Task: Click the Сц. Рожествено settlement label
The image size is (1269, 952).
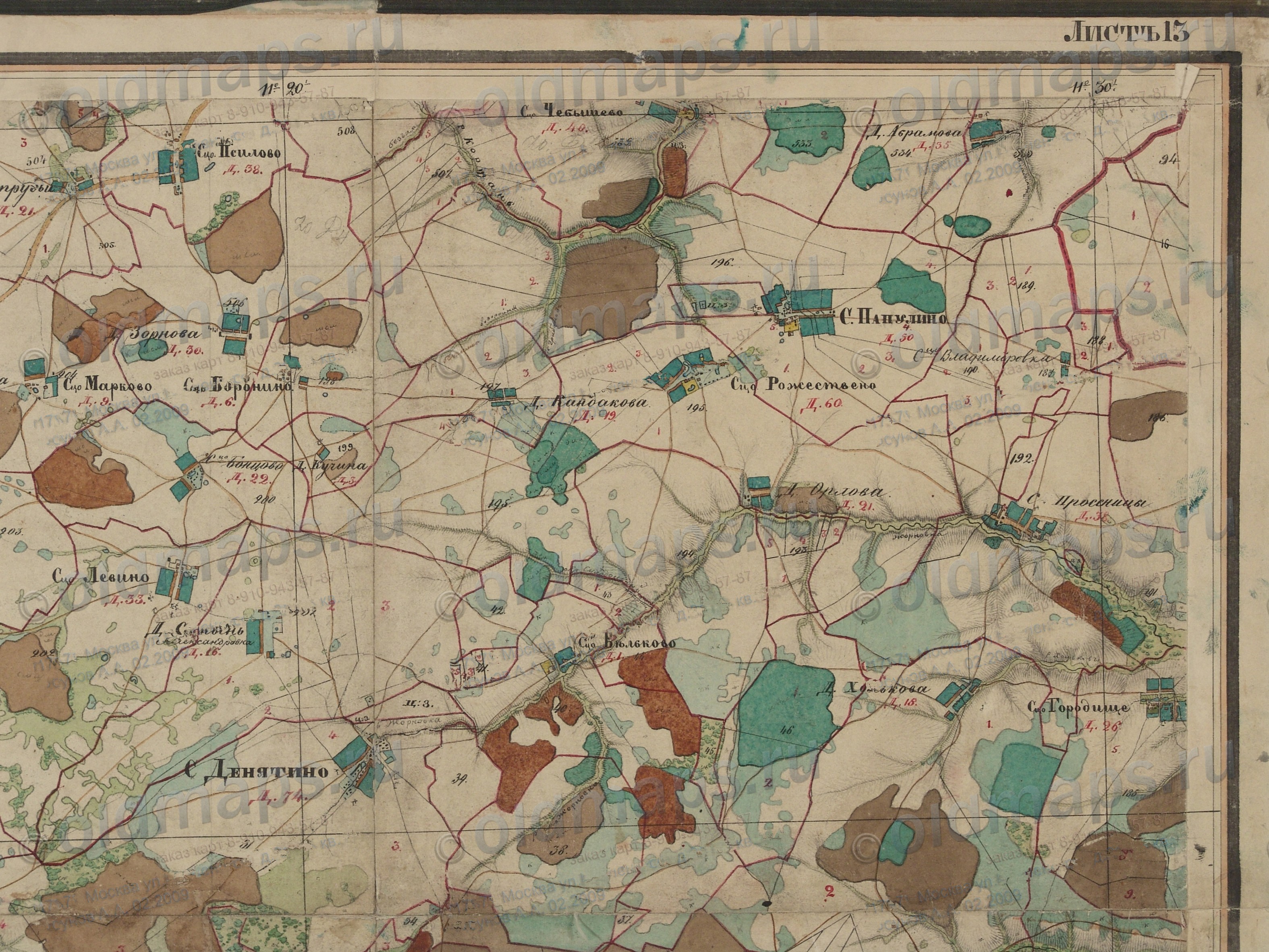Action: tap(803, 385)
